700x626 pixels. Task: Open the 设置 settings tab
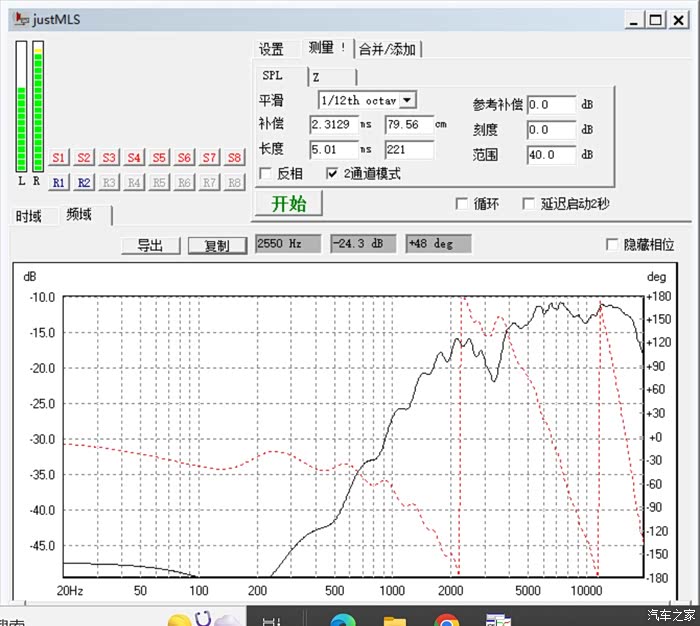(271, 49)
